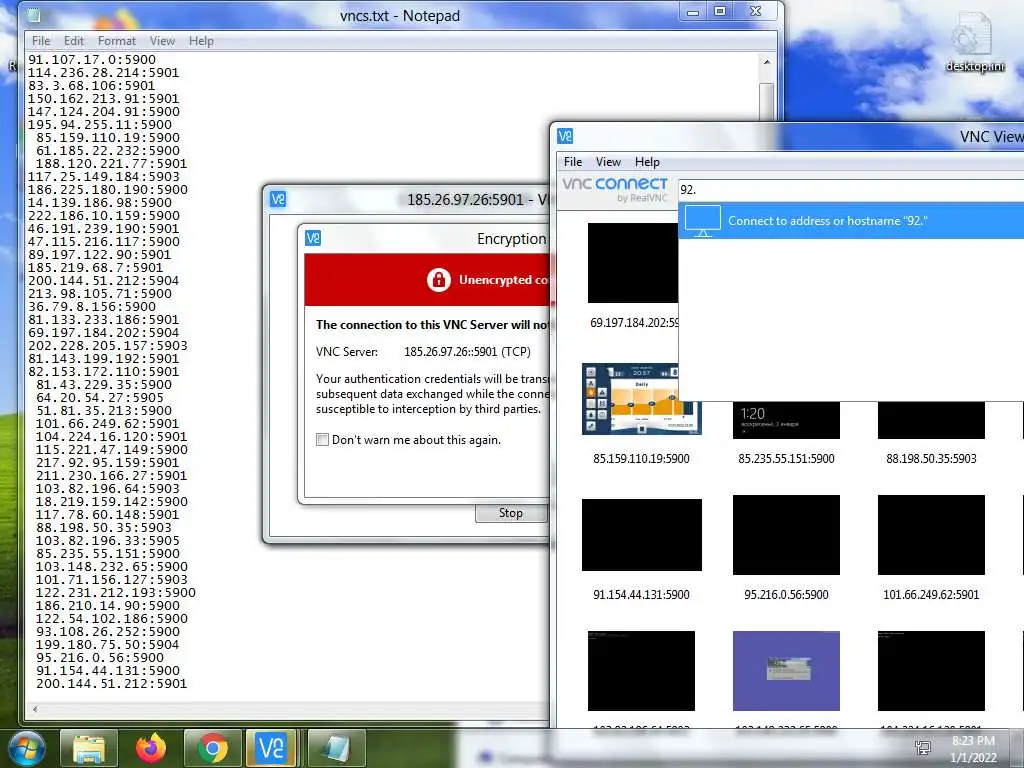Screen dimensions: 1024x768
Task: Open the desktop.ini desktop file icon
Action: (x=974, y=42)
